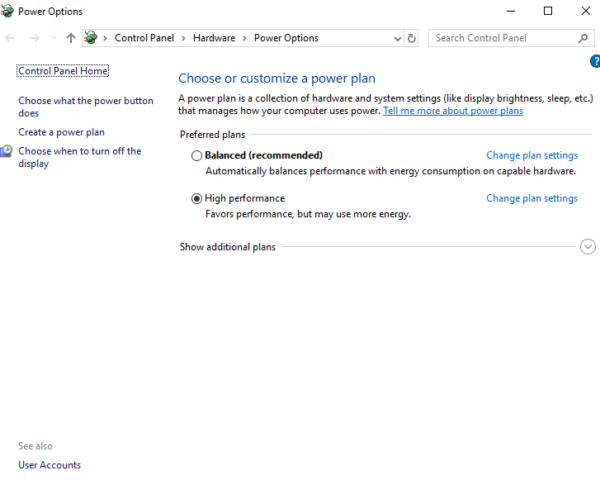Image resolution: width=600 pixels, height=480 pixels.
Task: Open the recent locations dropdown arrow
Action: pos(53,38)
